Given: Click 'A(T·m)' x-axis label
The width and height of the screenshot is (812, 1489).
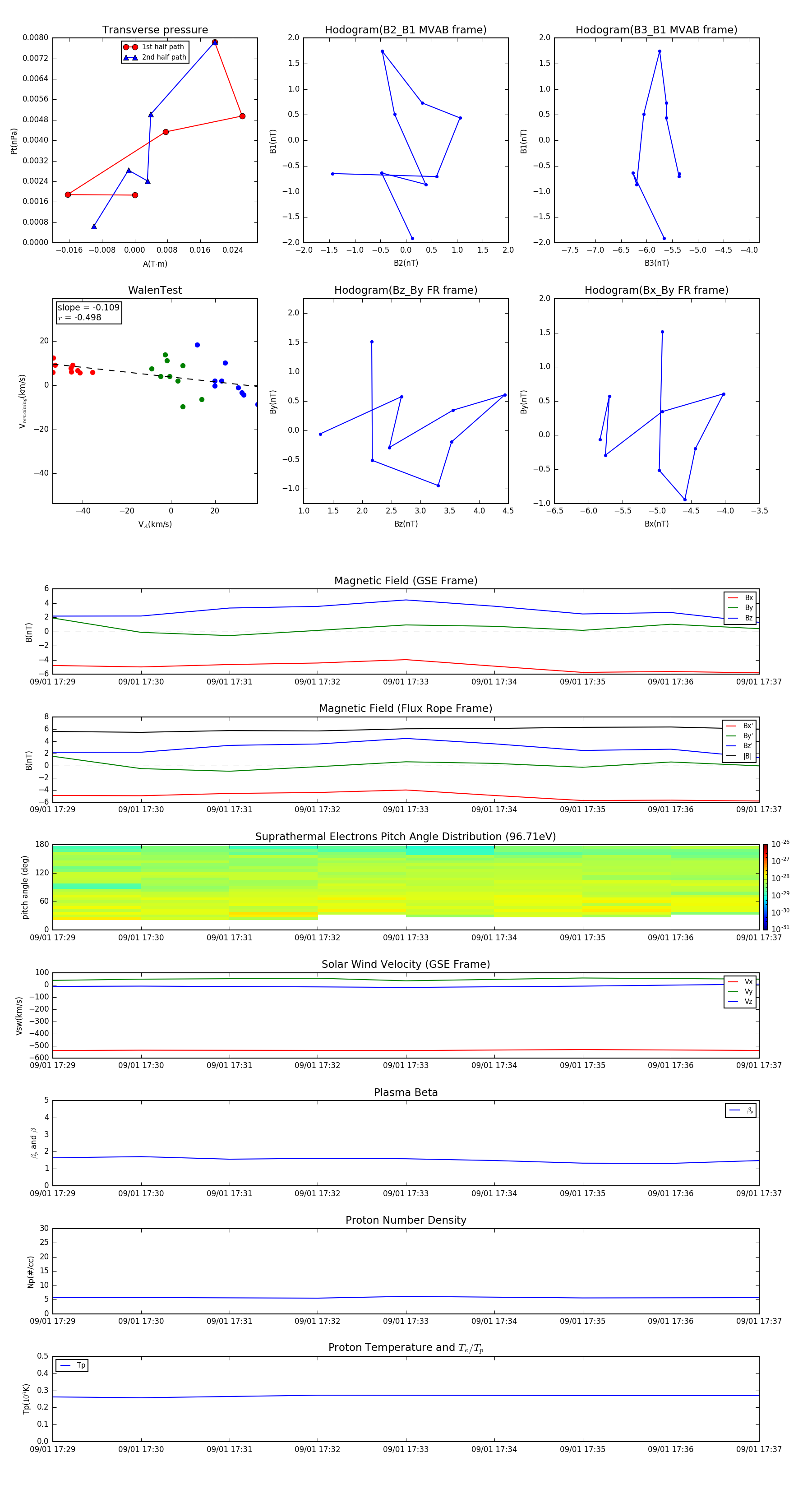Looking at the screenshot, I should (155, 264).
